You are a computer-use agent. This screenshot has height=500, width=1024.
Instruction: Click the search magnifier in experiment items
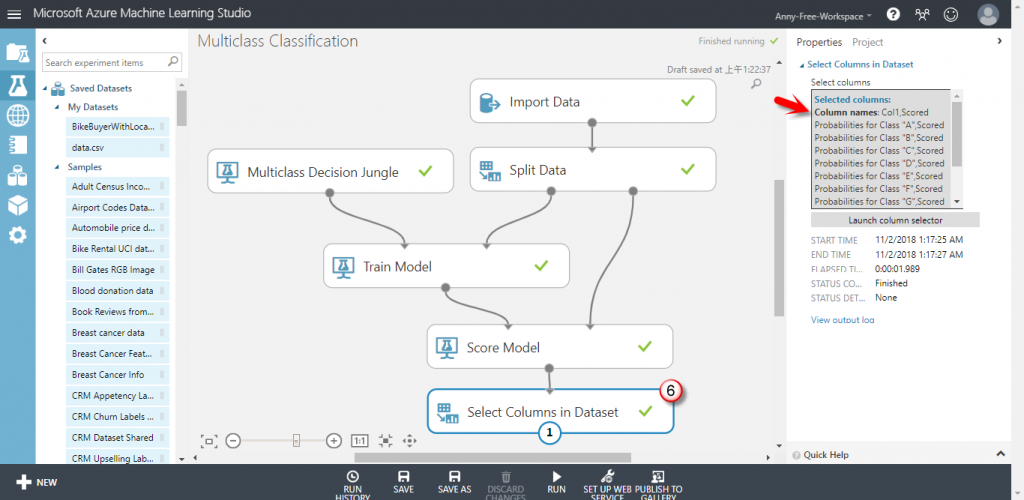click(x=173, y=63)
